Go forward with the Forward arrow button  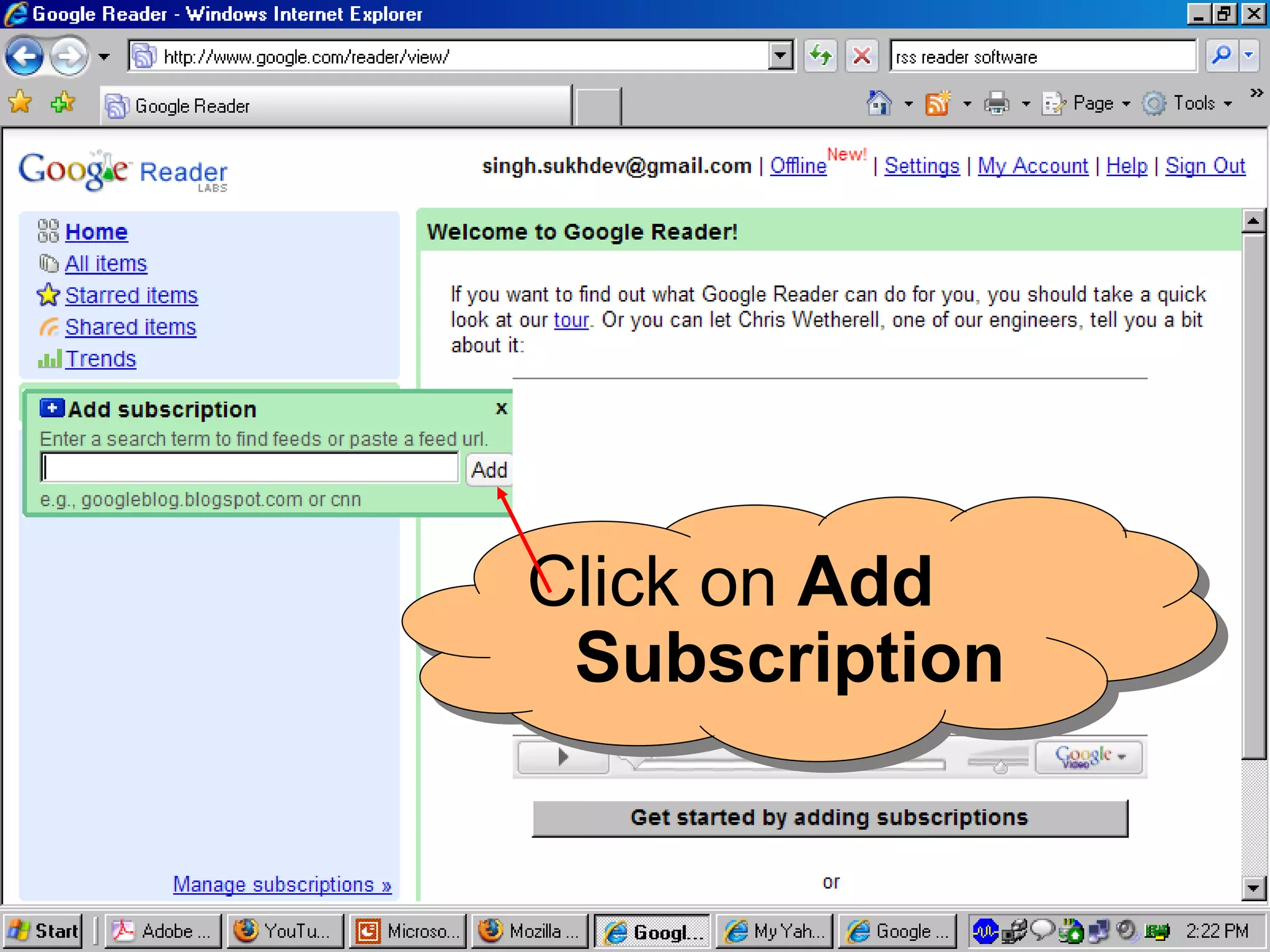(68, 57)
